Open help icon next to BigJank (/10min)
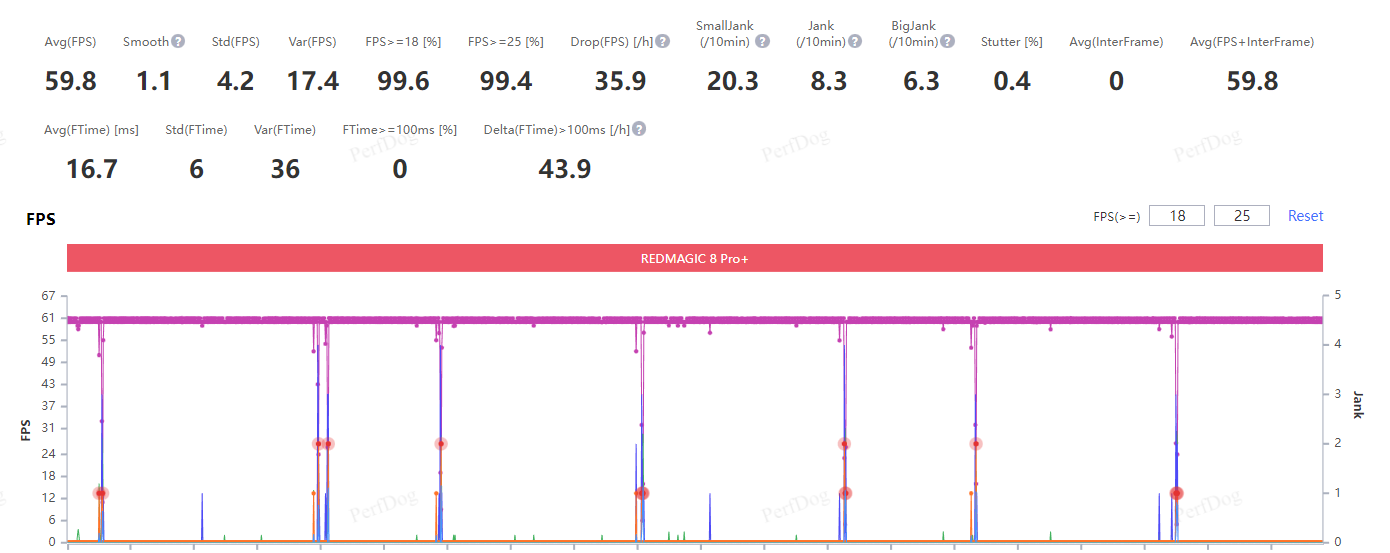 coord(947,41)
